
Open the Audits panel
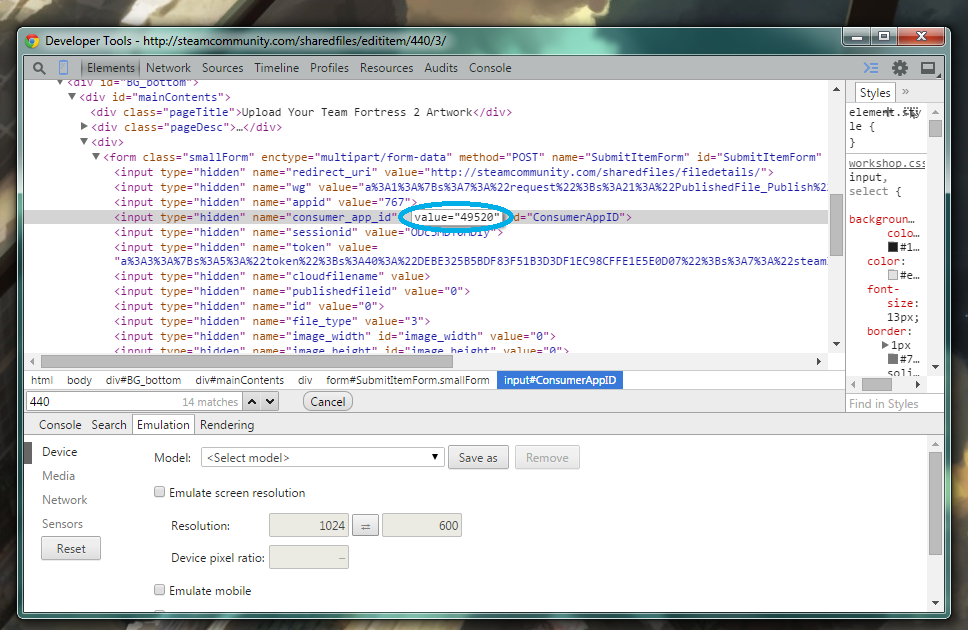[441, 68]
